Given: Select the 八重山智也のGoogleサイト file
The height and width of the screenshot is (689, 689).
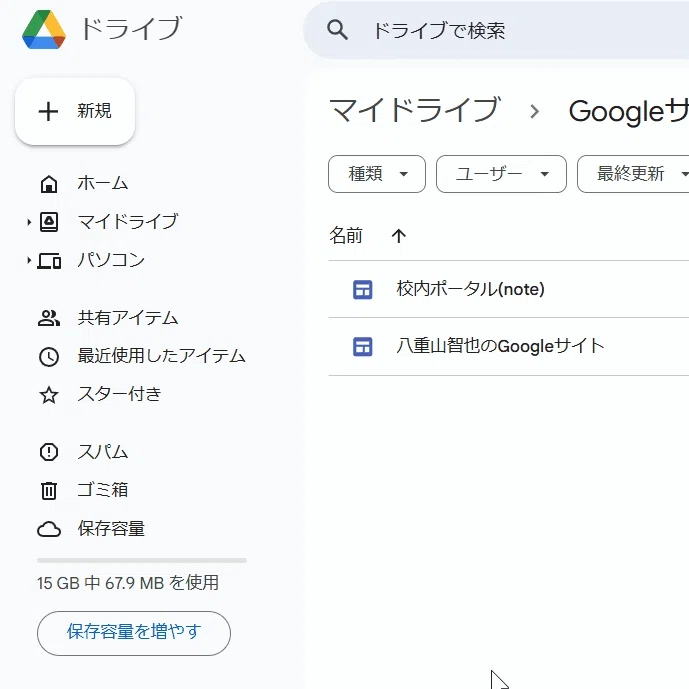Looking at the screenshot, I should click(500, 346).
